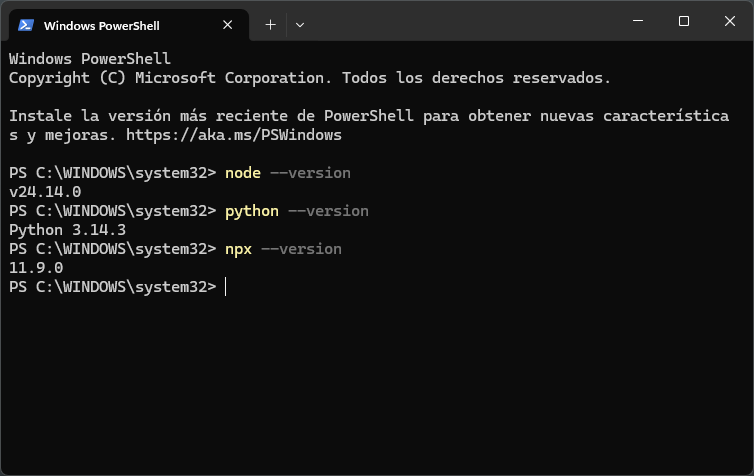Open a new tab with the plus button
Viewport: 754px width, 476px height.
[x=270, y=25]
